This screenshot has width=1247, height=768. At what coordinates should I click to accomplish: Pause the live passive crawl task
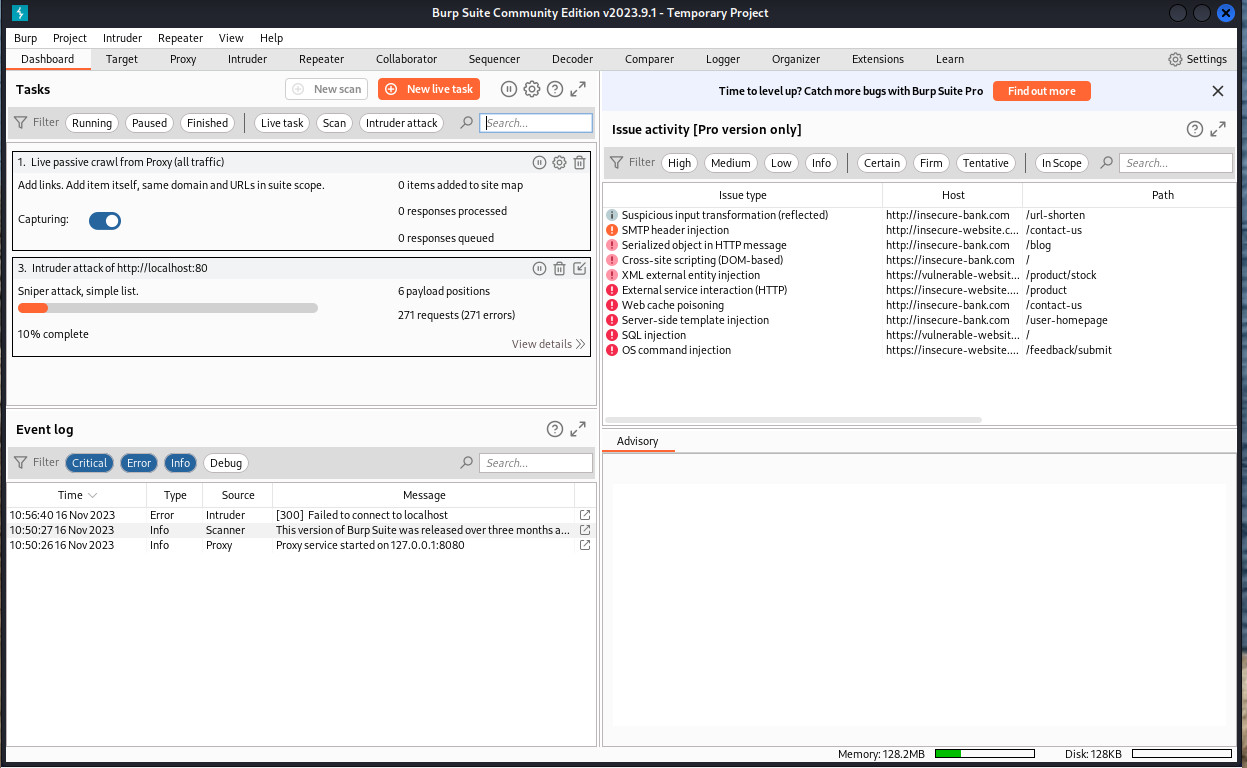tap(538, 162)
